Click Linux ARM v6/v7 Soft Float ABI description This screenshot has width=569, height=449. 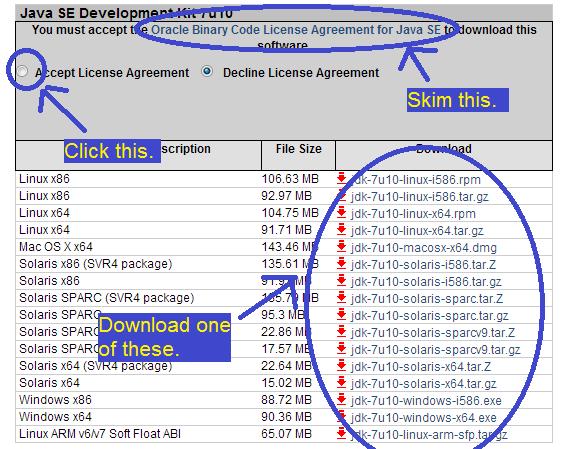(100, 434)
